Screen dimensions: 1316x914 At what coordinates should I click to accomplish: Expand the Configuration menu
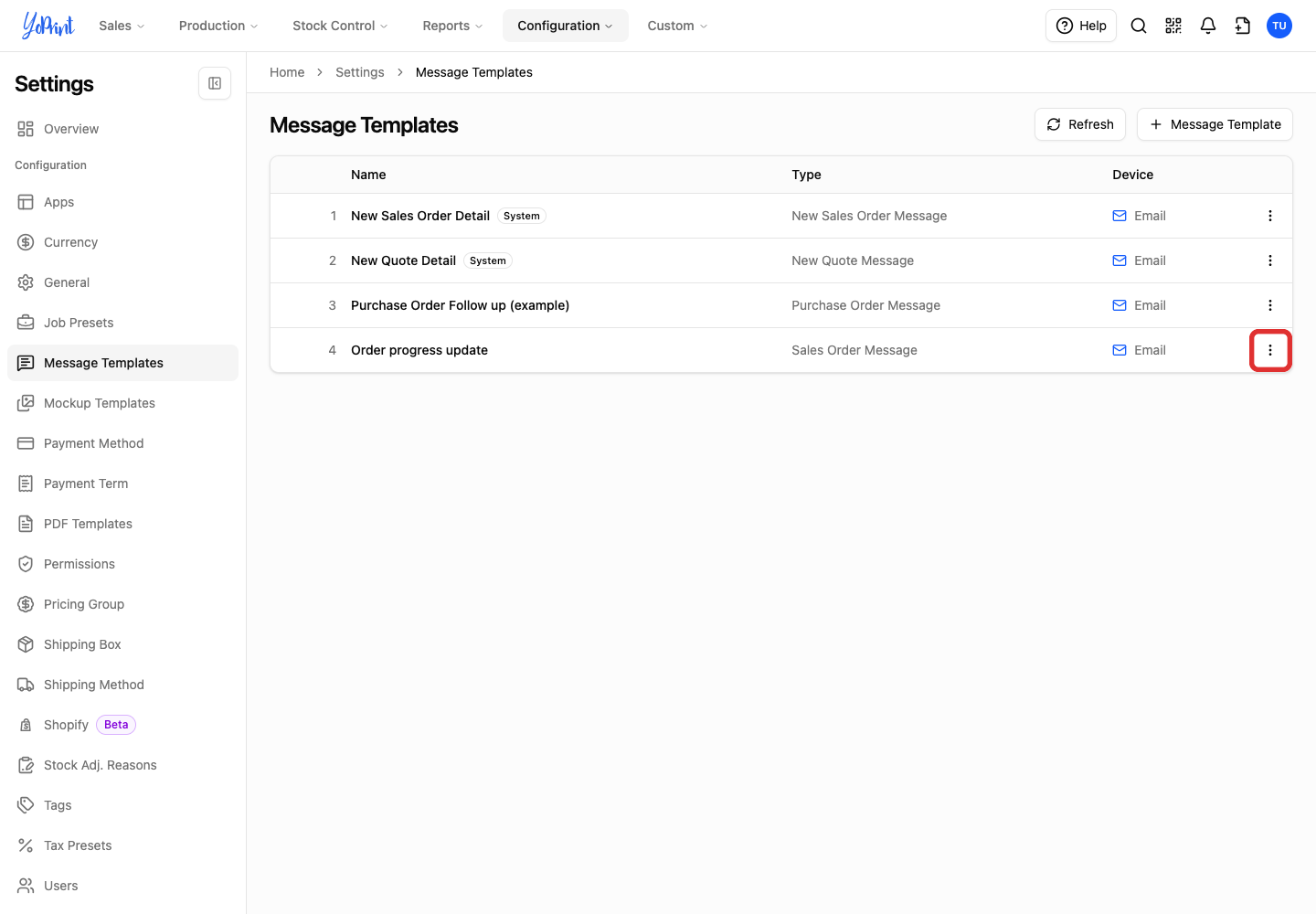[x=566, y=26]
